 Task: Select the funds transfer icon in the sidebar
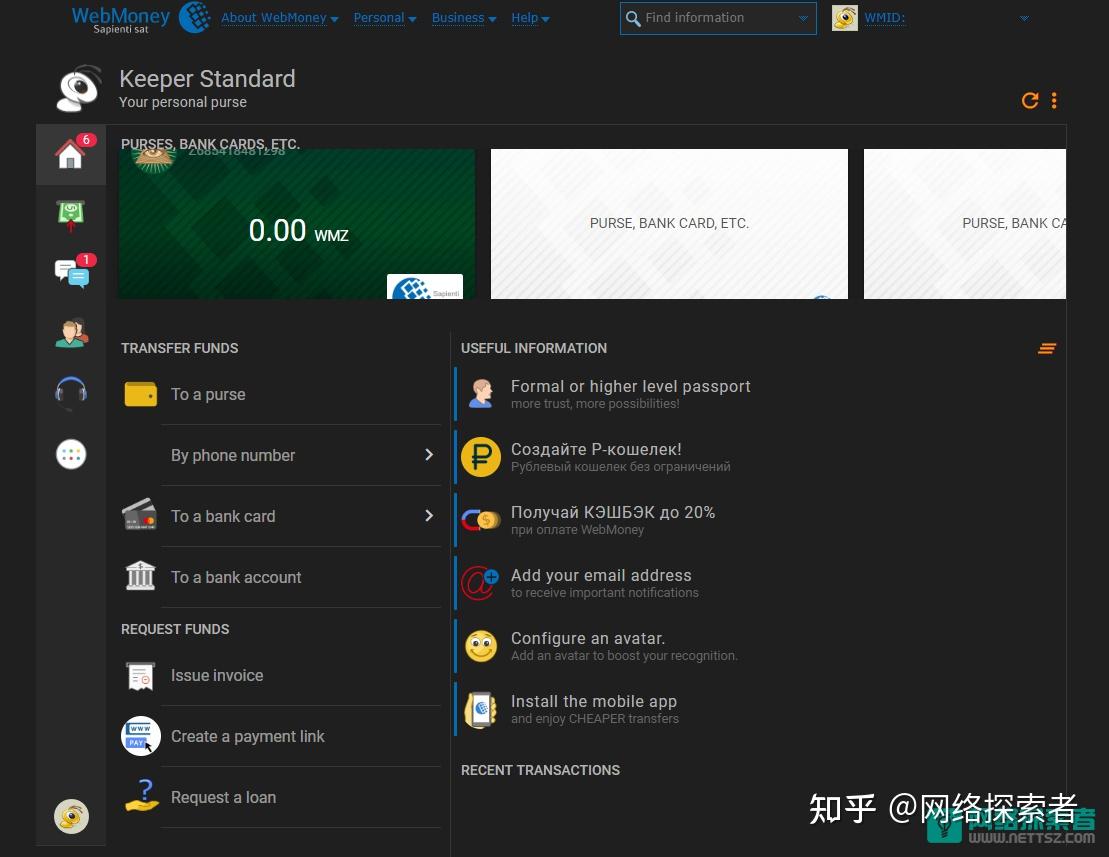[x=70, y=215]
